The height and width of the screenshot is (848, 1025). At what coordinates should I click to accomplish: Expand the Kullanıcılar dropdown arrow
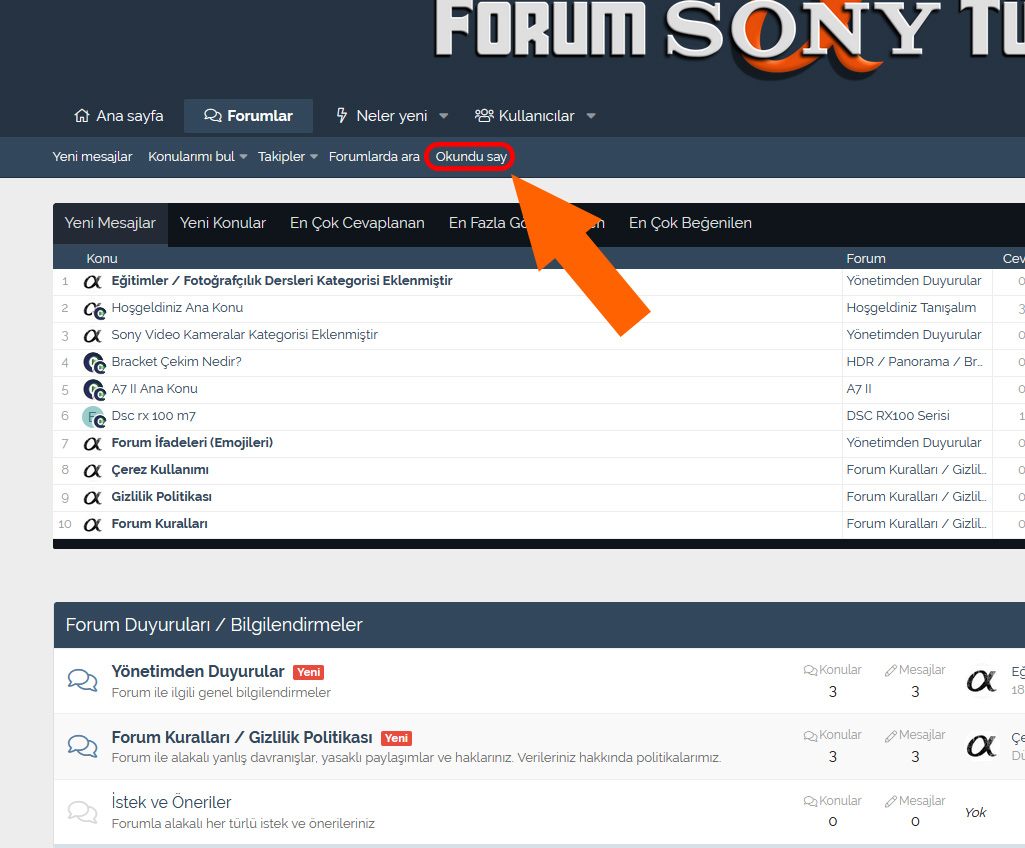pyautogui.click(x=591, y=116)
